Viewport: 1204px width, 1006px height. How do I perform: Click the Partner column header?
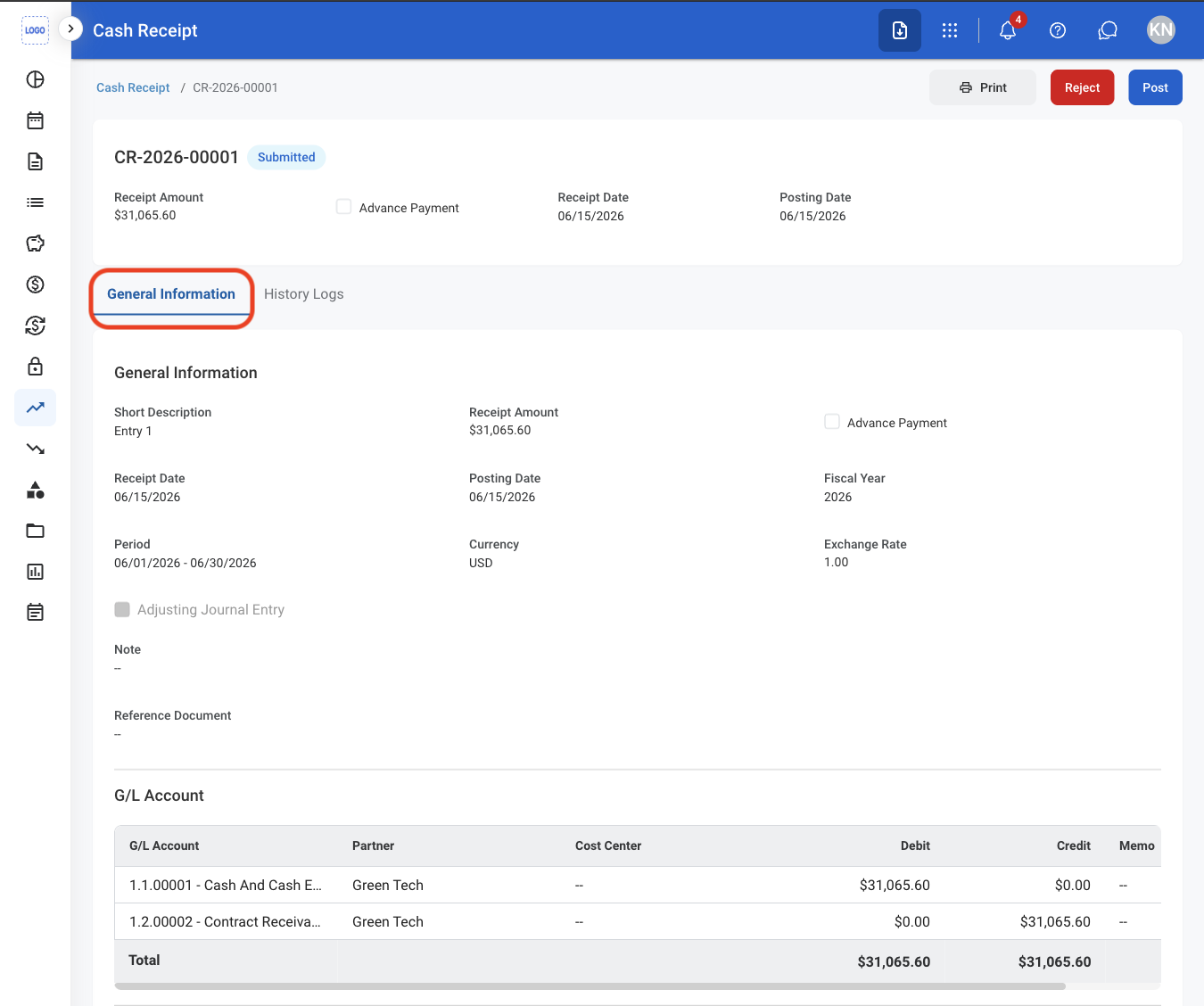[373, 845]
